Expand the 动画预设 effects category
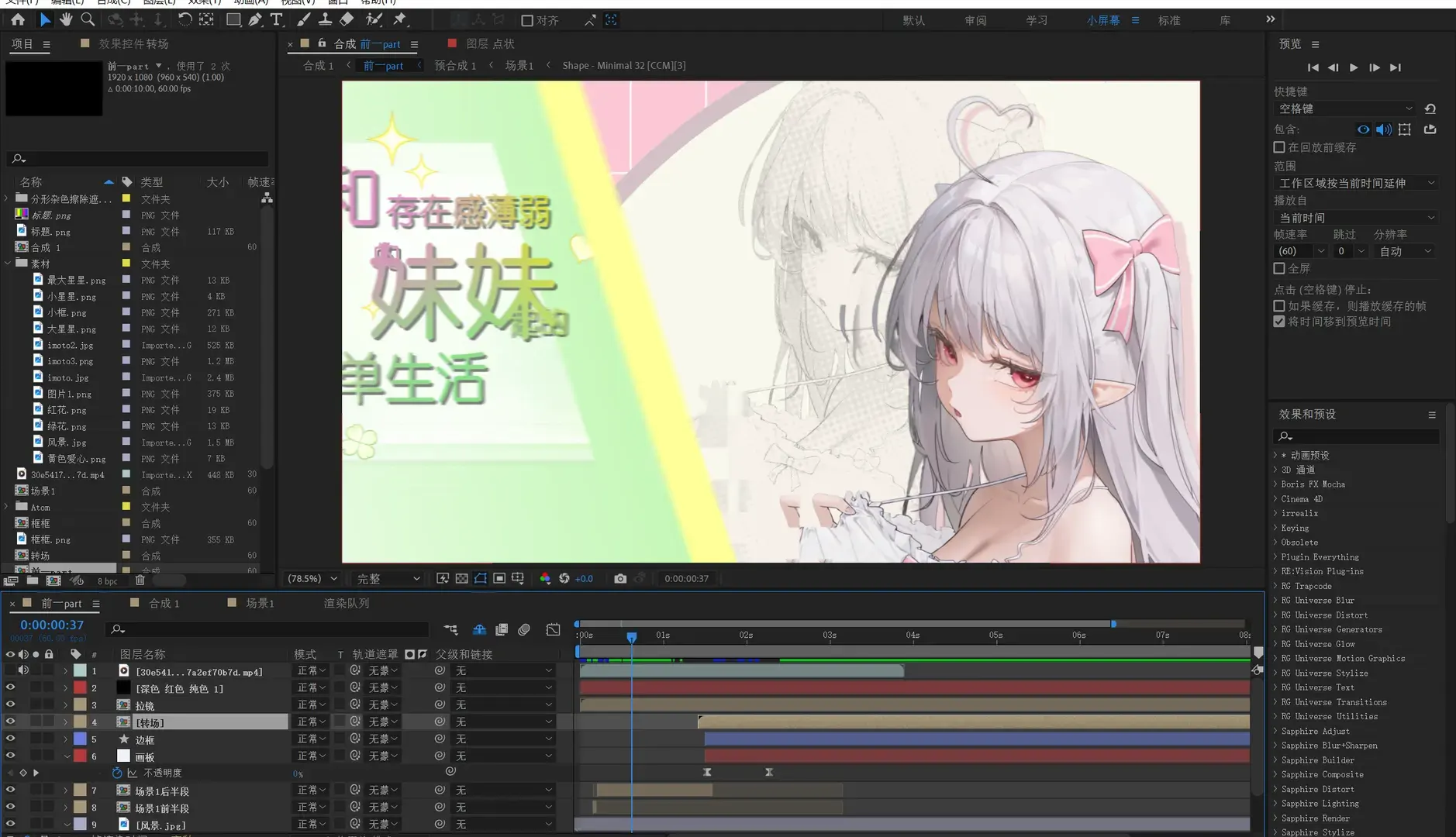The image size is (1456, 837). point(1275,455)
